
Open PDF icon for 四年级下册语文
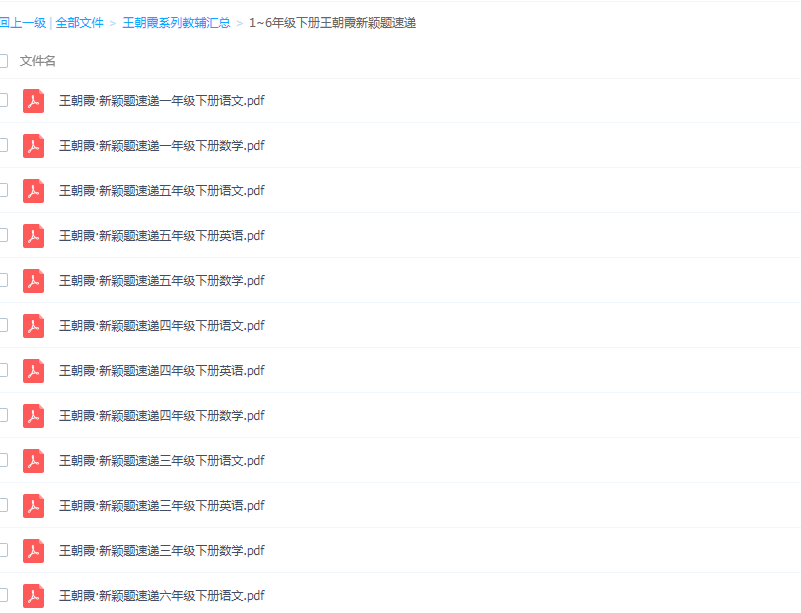(33, 325)
